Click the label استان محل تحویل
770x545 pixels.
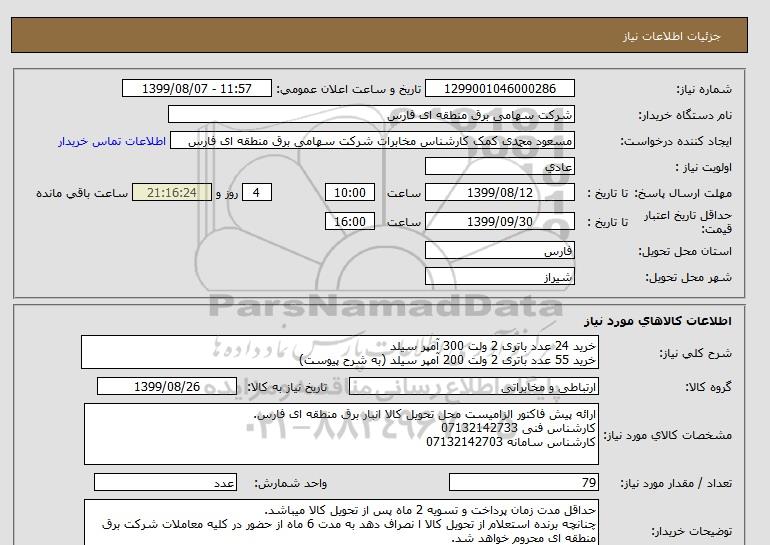685,251
